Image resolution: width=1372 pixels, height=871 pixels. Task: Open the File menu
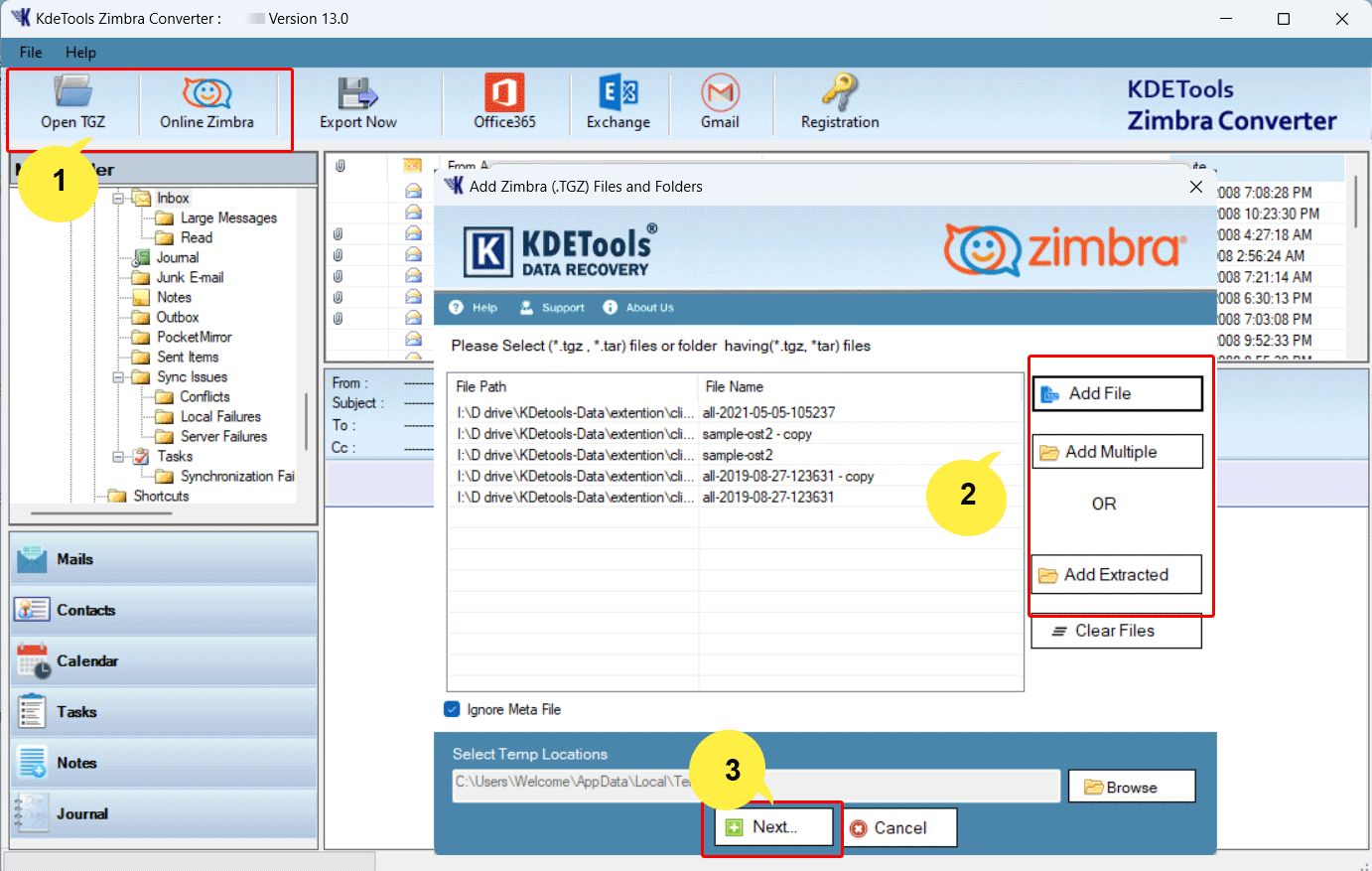click(31, 53)
